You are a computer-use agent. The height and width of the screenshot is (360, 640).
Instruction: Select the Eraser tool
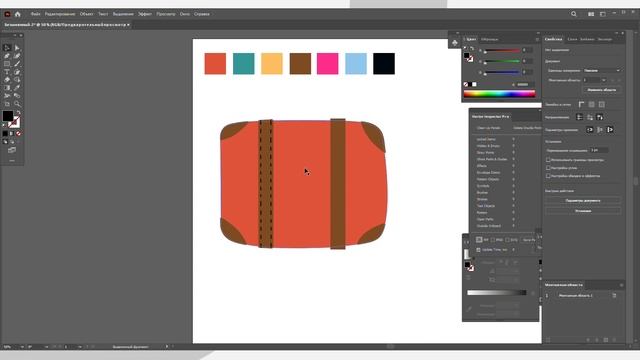point(7,80)
